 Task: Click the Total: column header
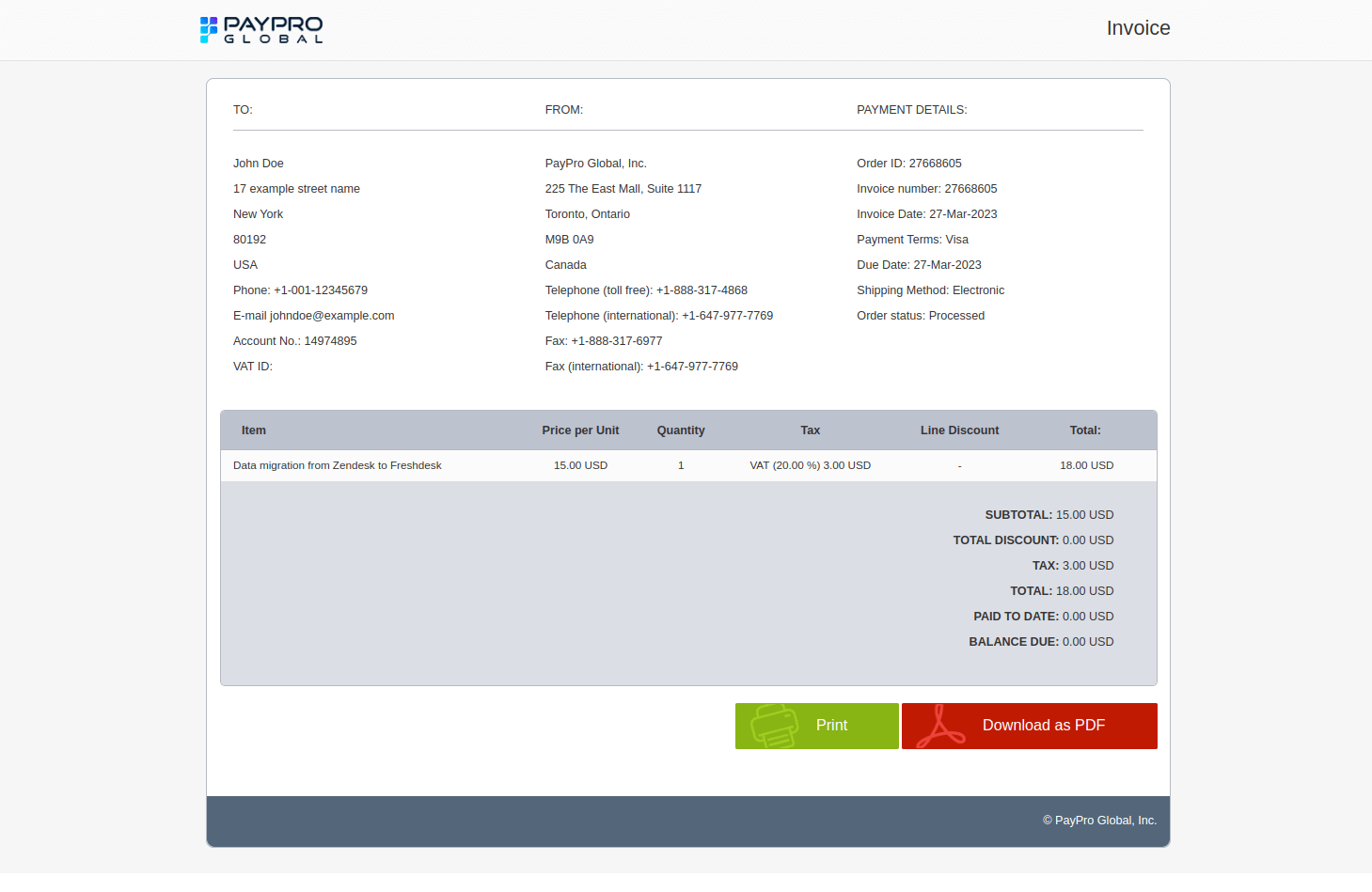(1085, 430)
